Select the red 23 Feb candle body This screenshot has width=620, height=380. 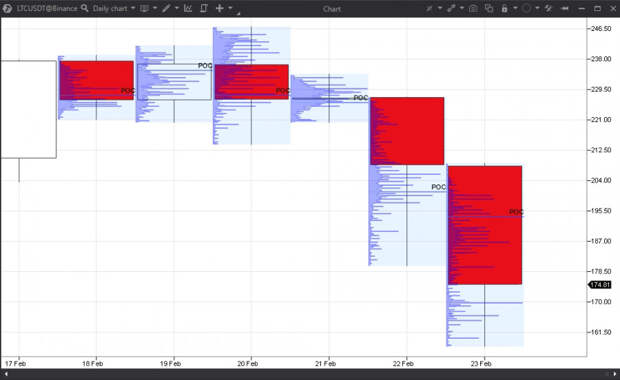[x=485, y=225]
